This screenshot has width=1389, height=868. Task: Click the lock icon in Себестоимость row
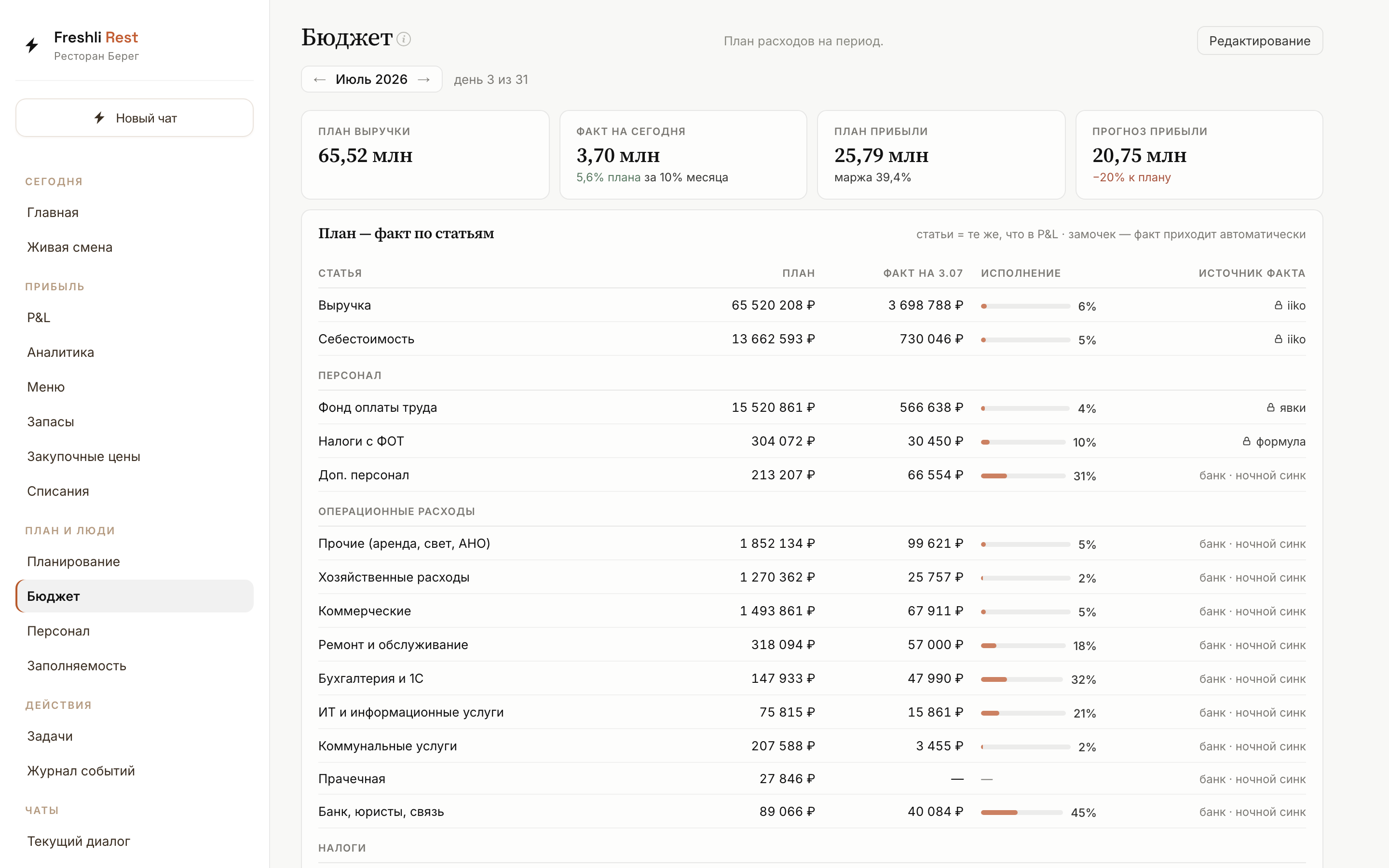pos(1278,339)
